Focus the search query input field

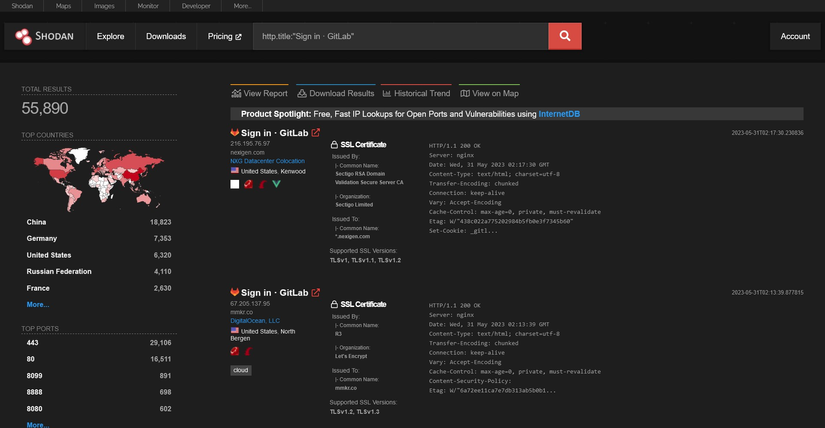(x=400, y=37)
